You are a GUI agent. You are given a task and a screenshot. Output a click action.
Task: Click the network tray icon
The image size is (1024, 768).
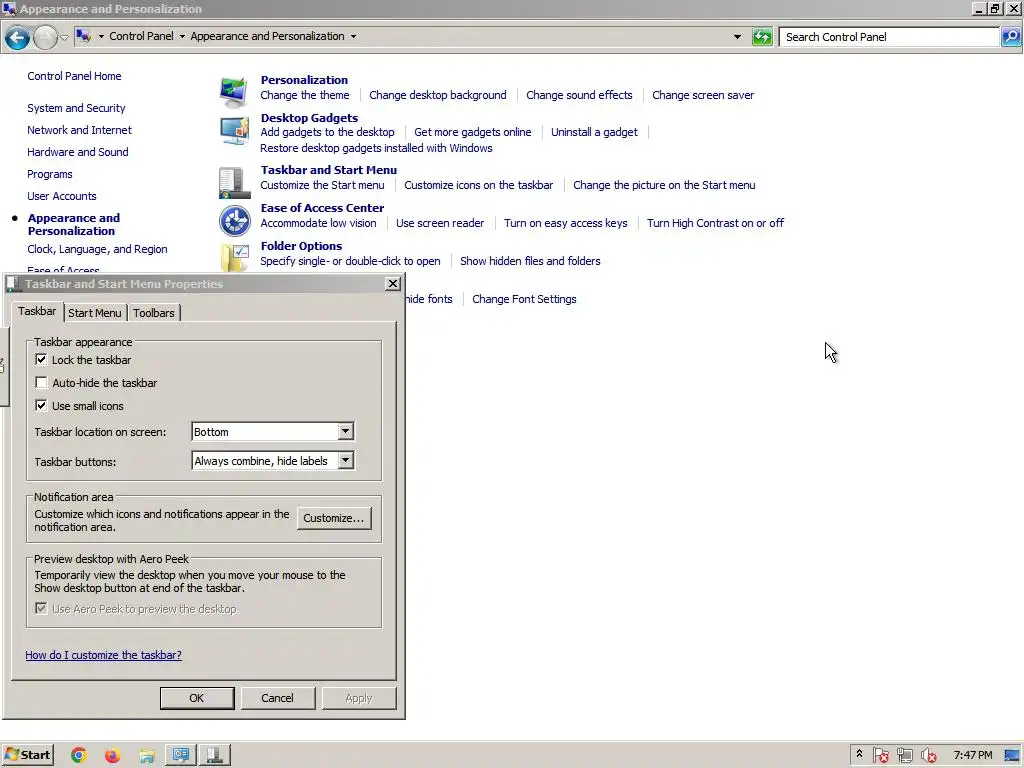coord(904,755)
